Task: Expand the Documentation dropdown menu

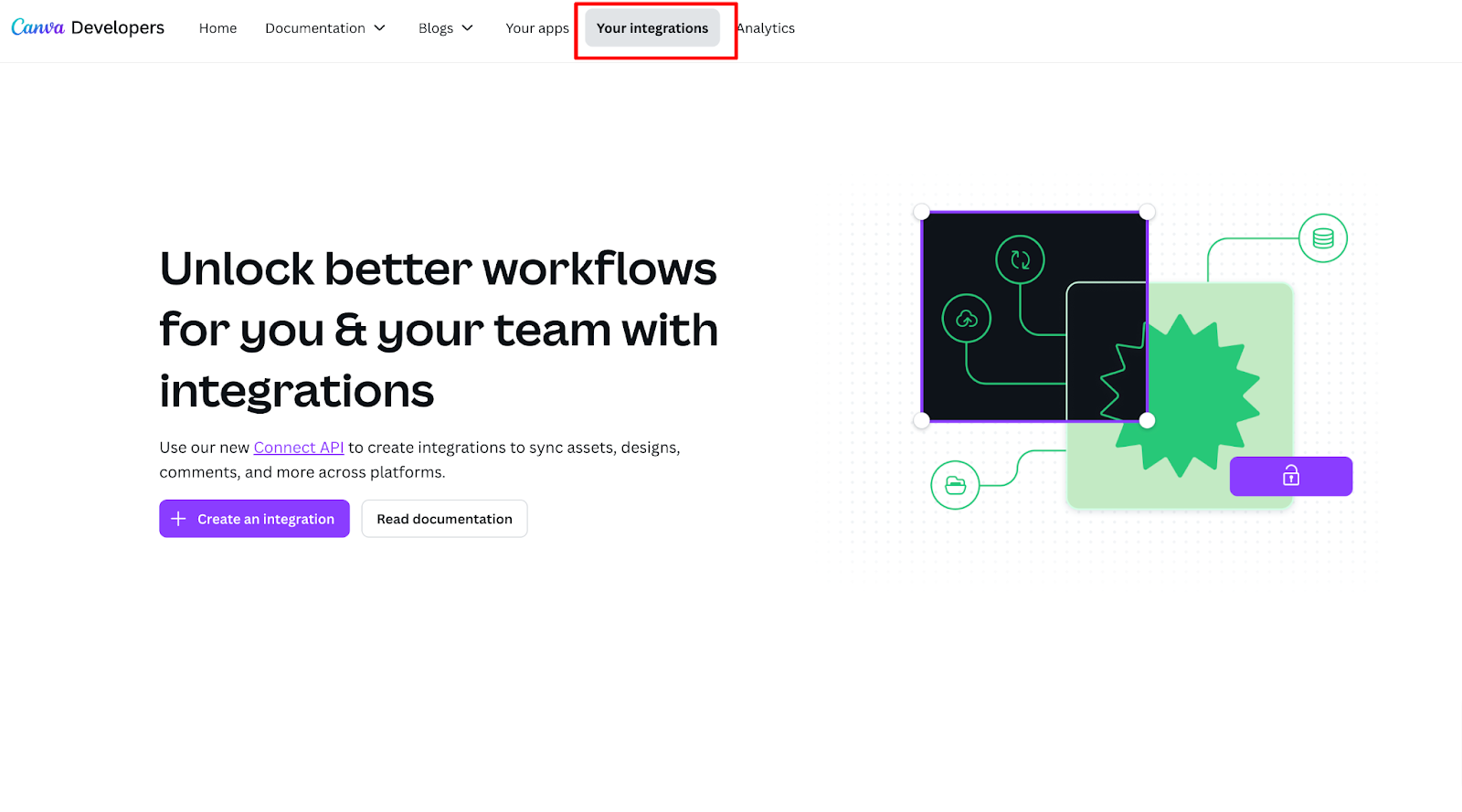Action: 325,28
